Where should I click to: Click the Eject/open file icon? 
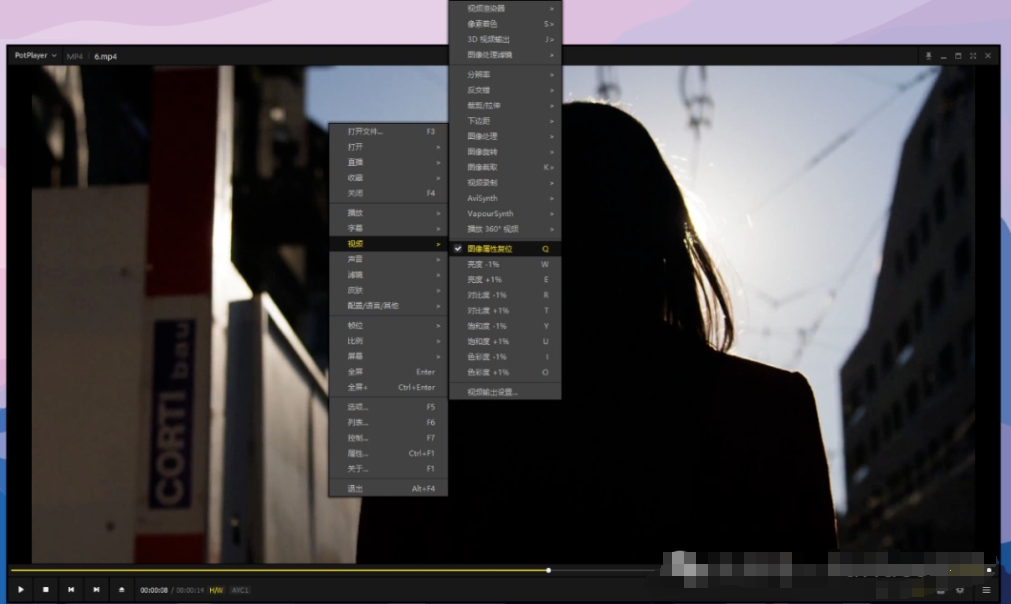tap(121, 590)
